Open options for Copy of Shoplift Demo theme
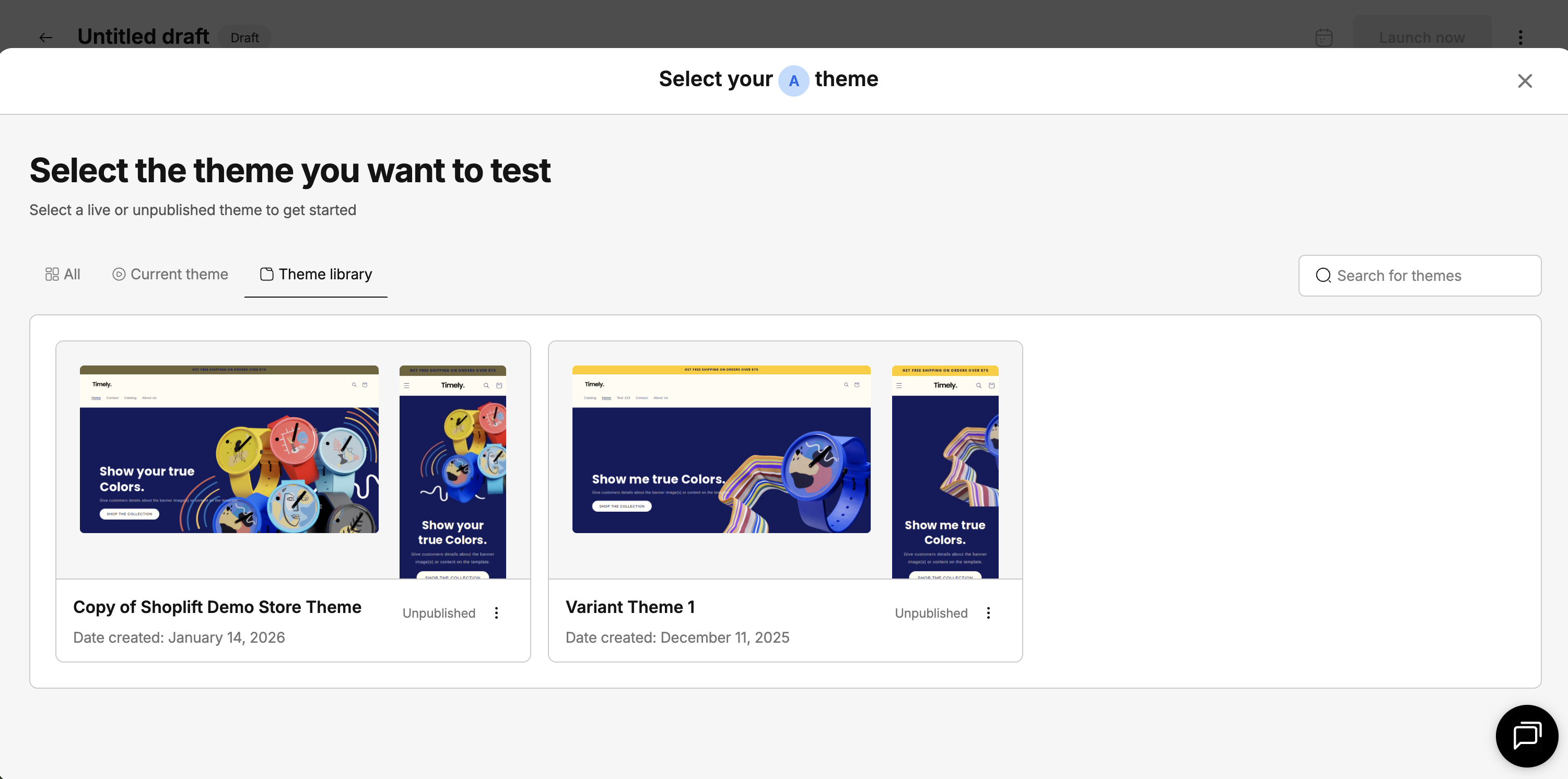 (496, 613)
